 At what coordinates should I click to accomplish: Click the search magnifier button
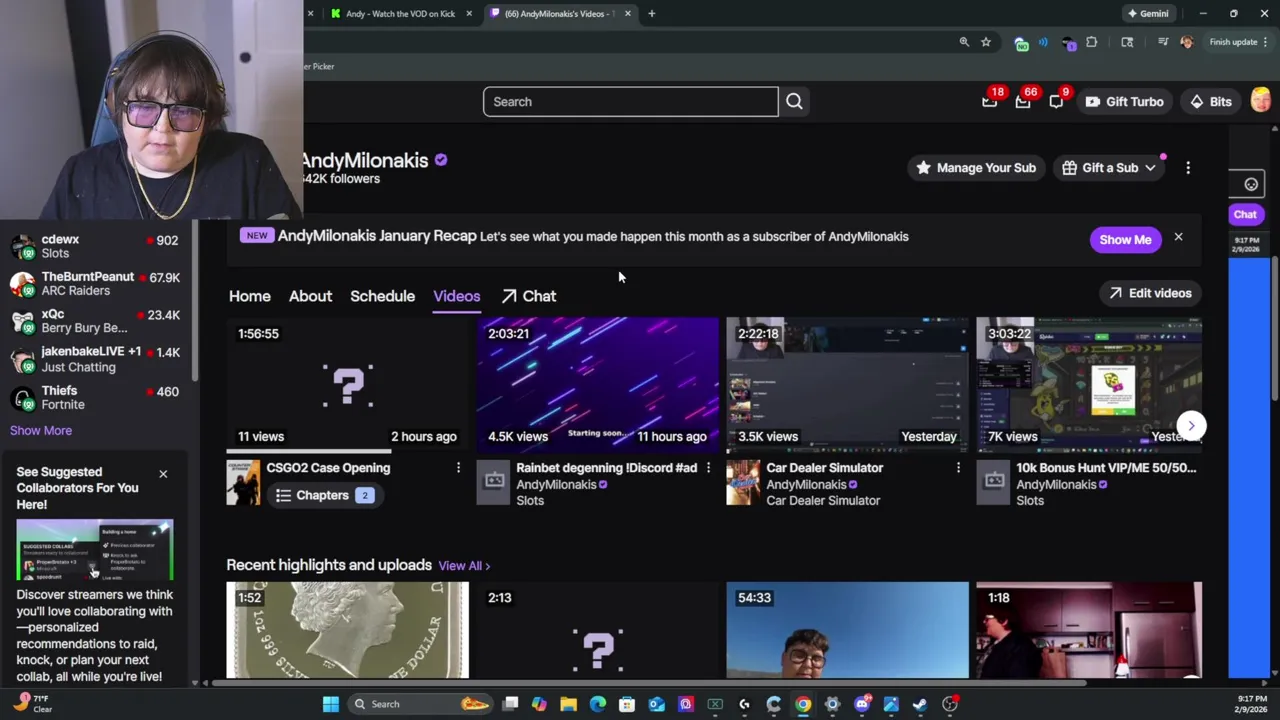tap(794, 101)
